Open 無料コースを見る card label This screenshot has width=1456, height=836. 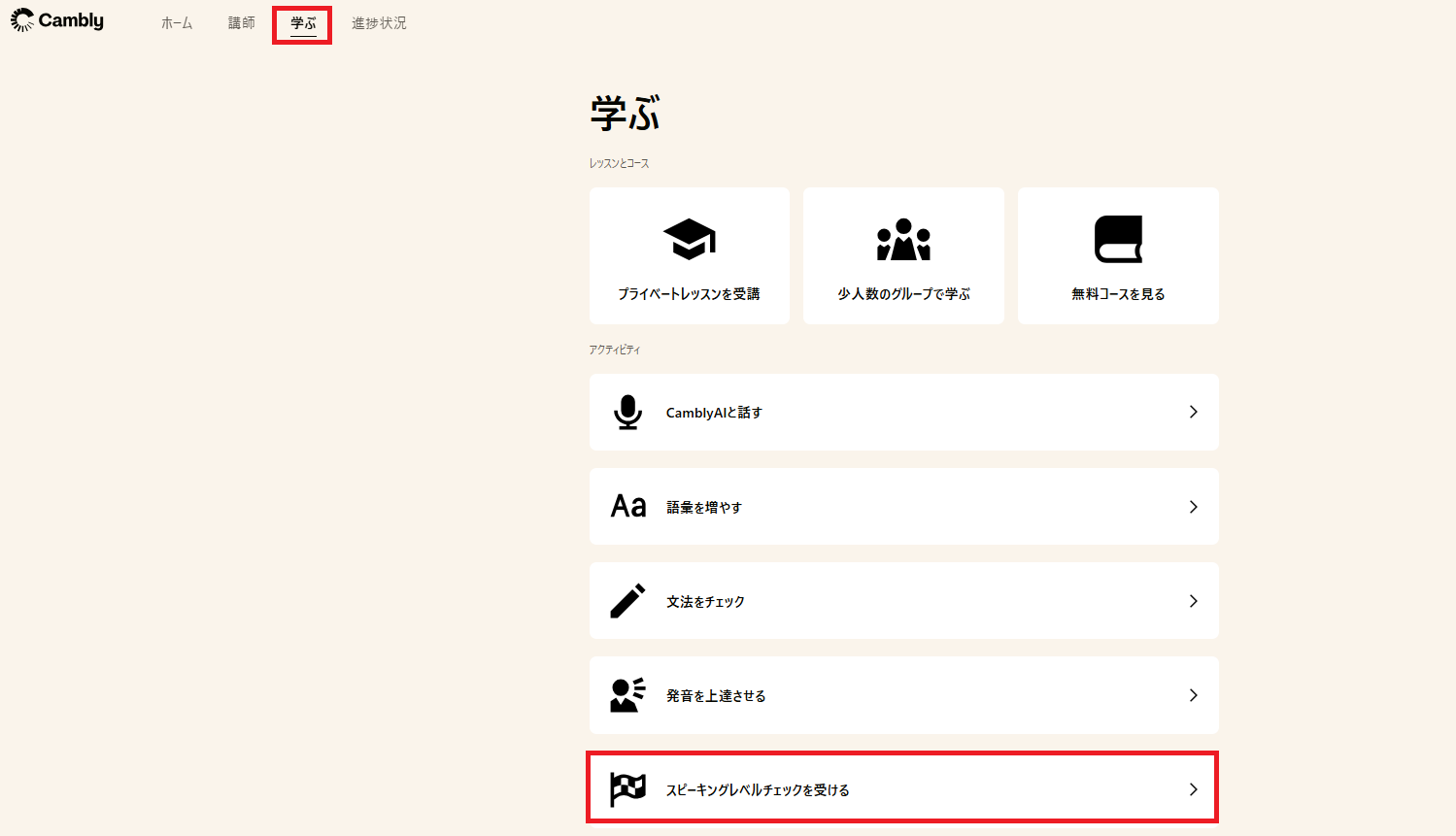(x=1118, y=294)
